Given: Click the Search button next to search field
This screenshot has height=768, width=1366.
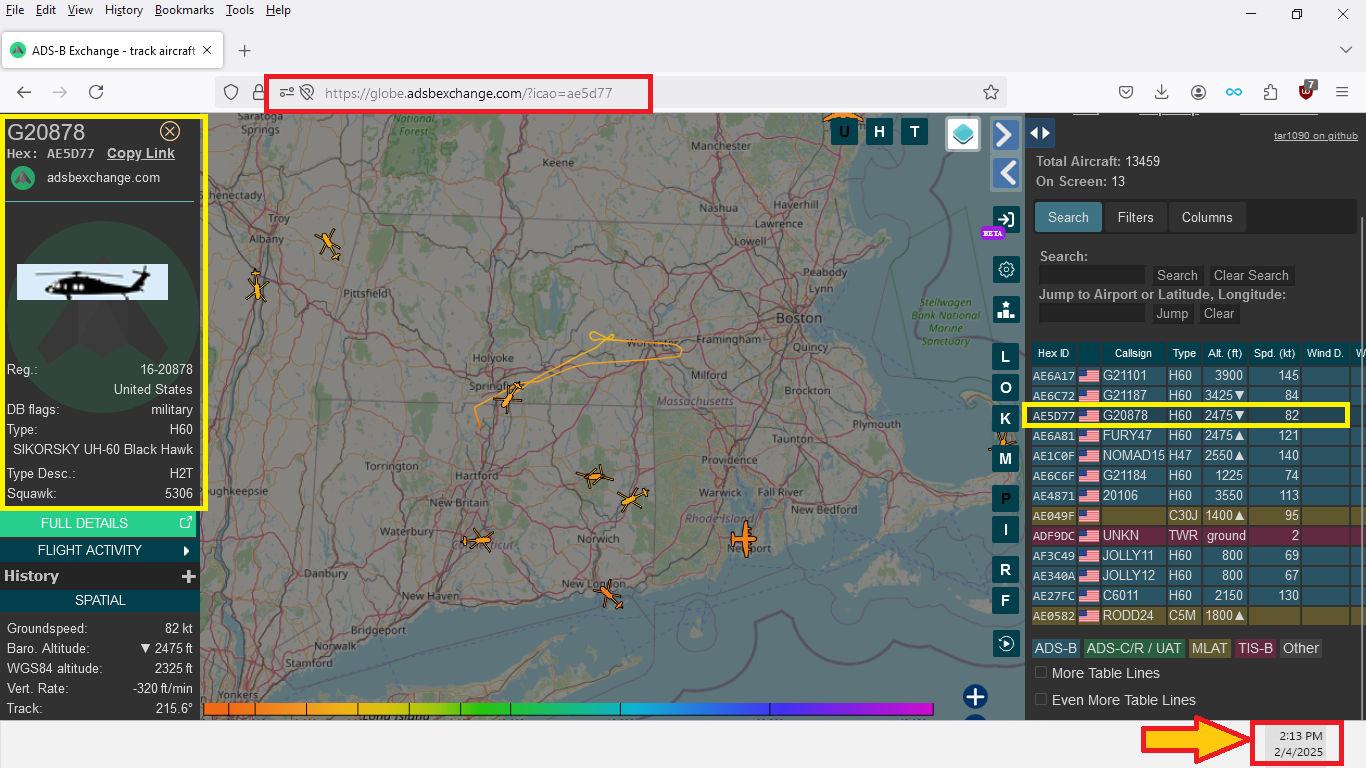Looking at the screenshot, I should [1177, 275].
